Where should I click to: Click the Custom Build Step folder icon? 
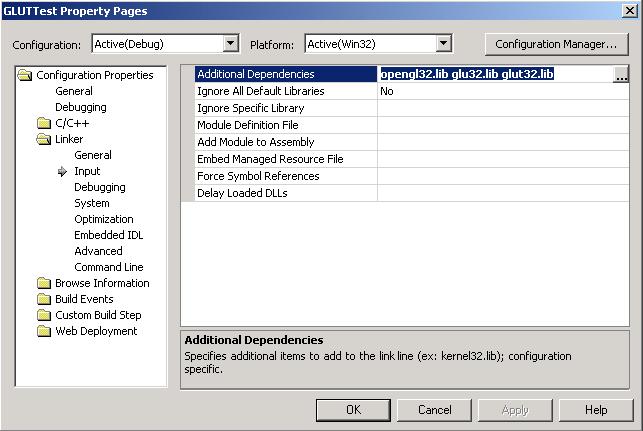[43, 315]
